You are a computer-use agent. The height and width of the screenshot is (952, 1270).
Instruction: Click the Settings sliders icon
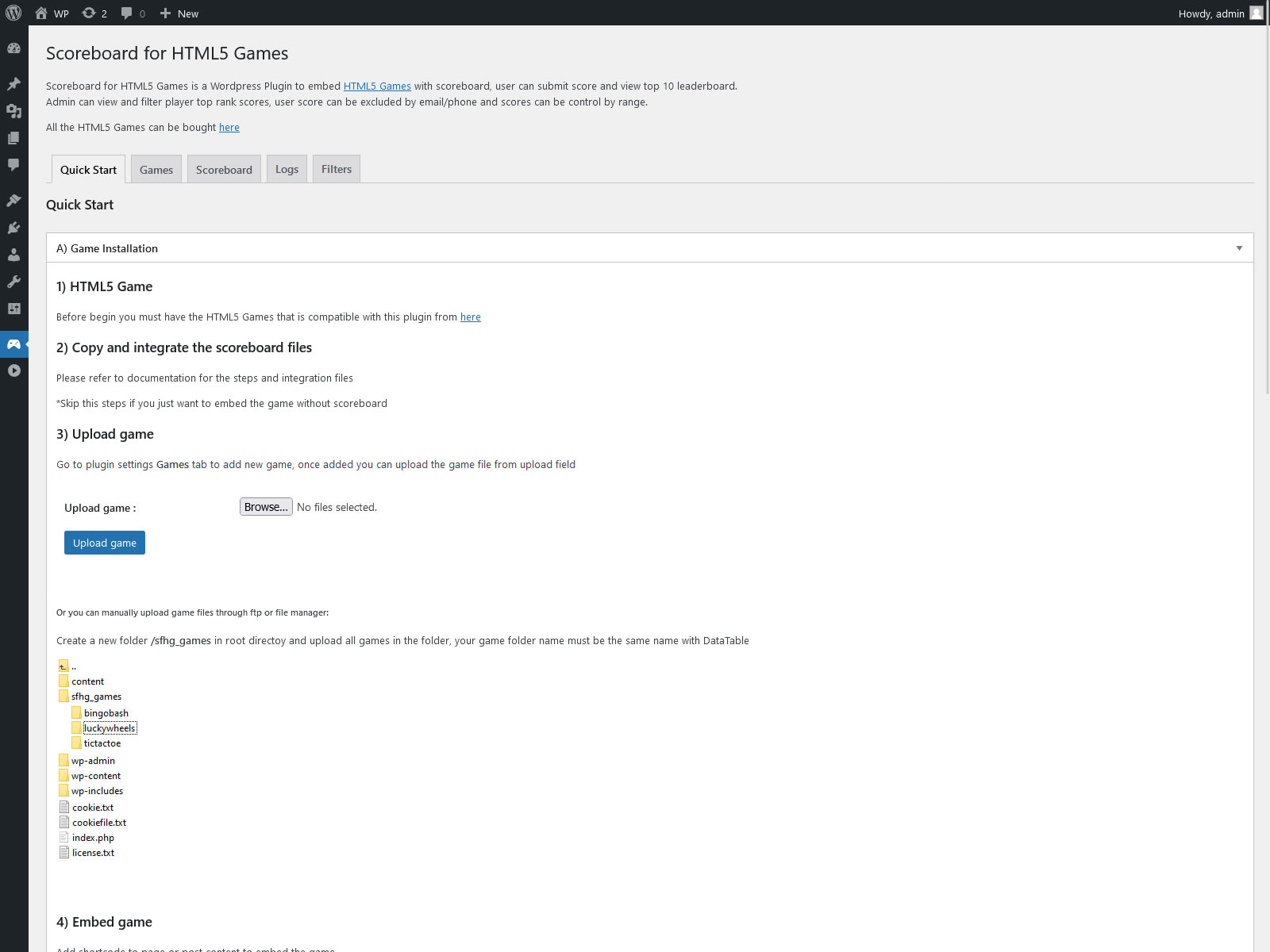point(13,309)
